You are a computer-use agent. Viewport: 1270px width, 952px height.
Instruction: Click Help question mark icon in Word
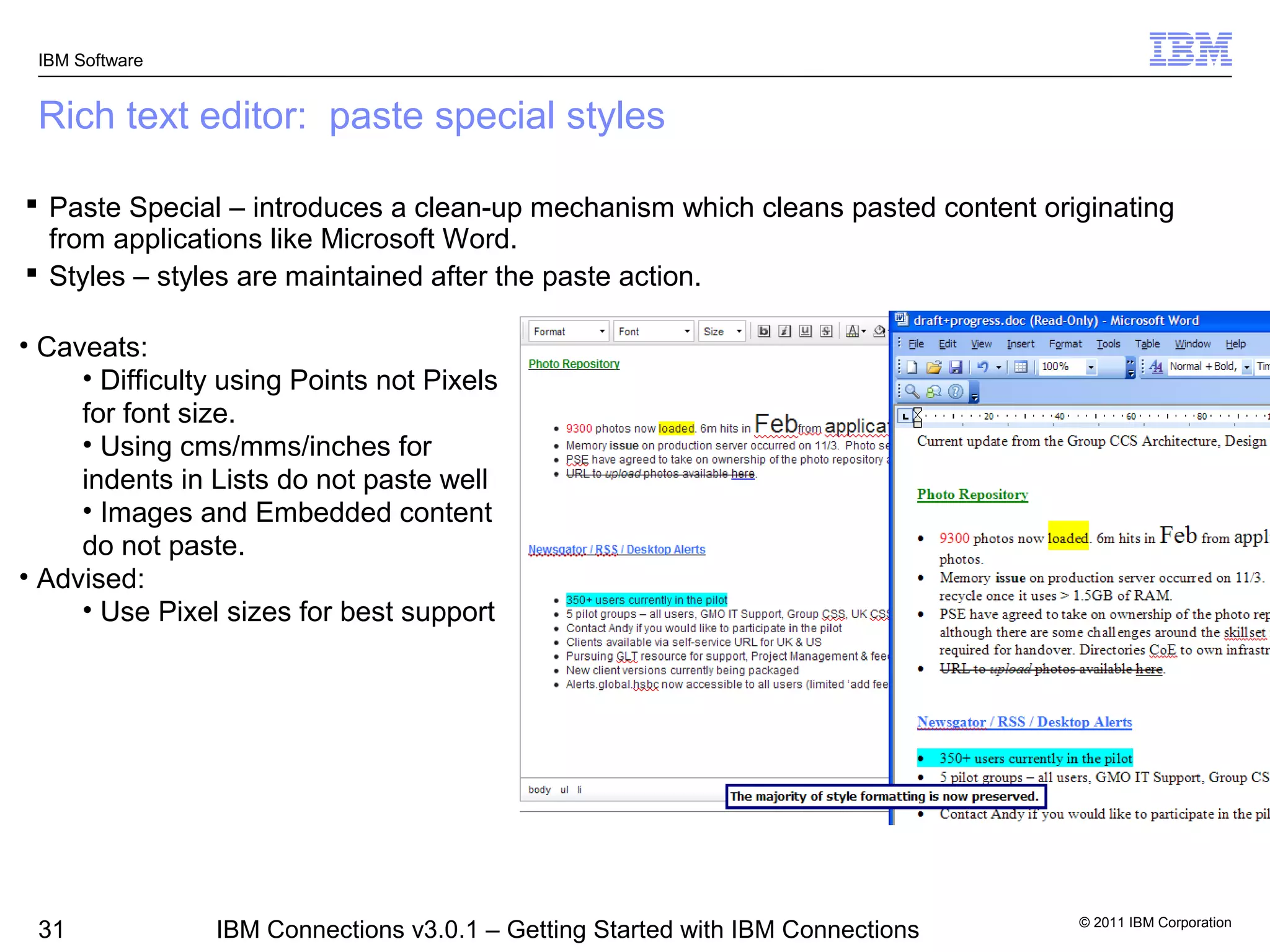[x=956, y=391]
